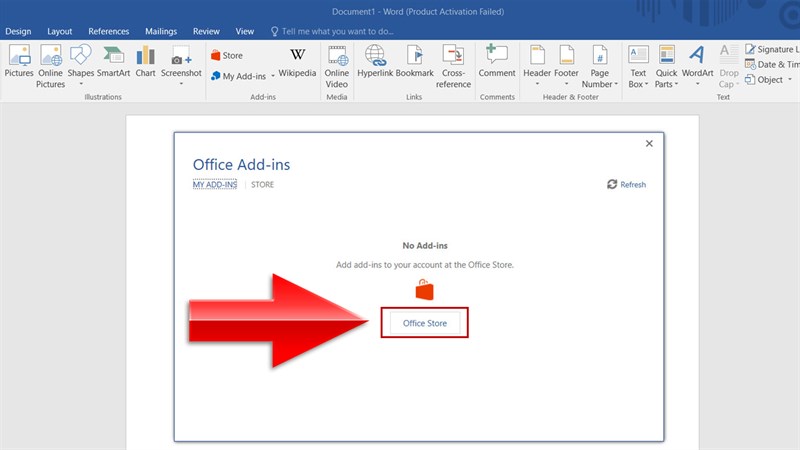Switch to the Design tab
Viewport: 800px width, 450px height.
[x=18, y=31]
